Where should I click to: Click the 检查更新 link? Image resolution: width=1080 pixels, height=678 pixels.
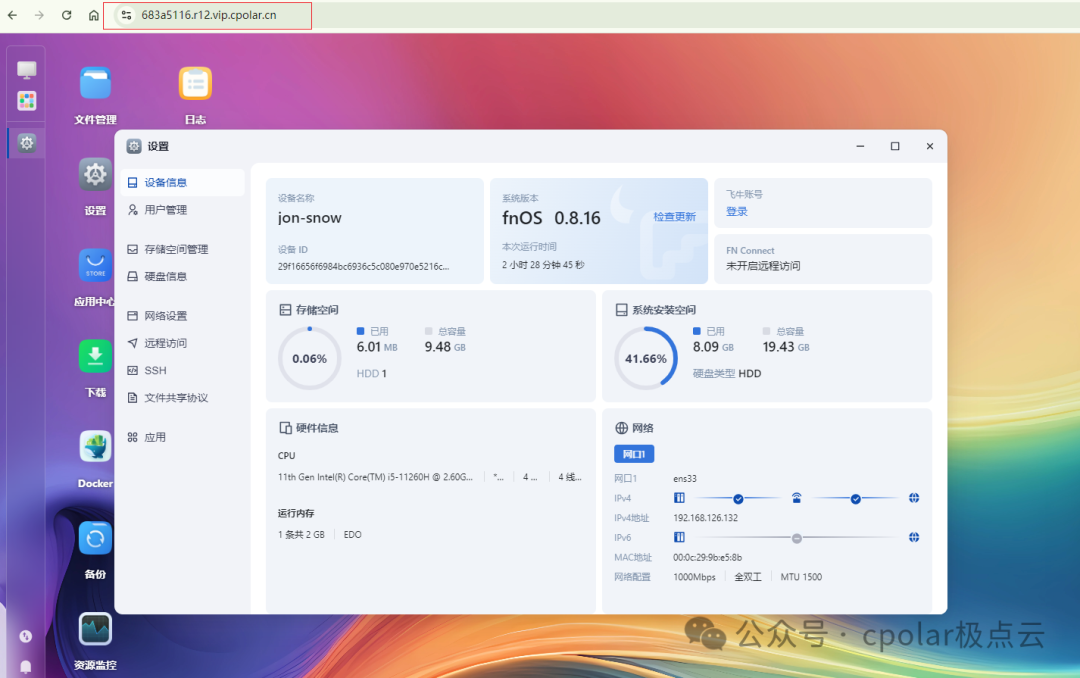coord(674,217)
